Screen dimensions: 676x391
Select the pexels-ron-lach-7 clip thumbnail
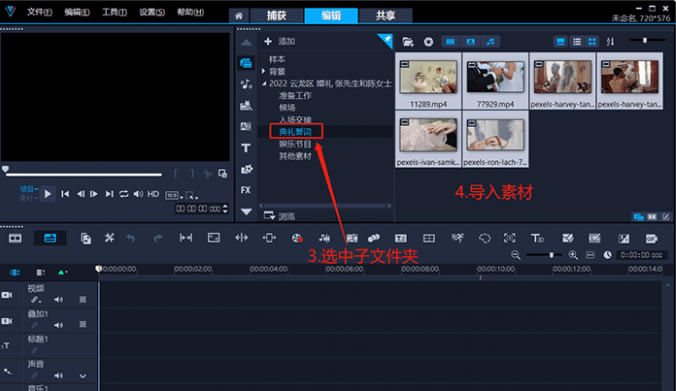(x=495, y=135)
